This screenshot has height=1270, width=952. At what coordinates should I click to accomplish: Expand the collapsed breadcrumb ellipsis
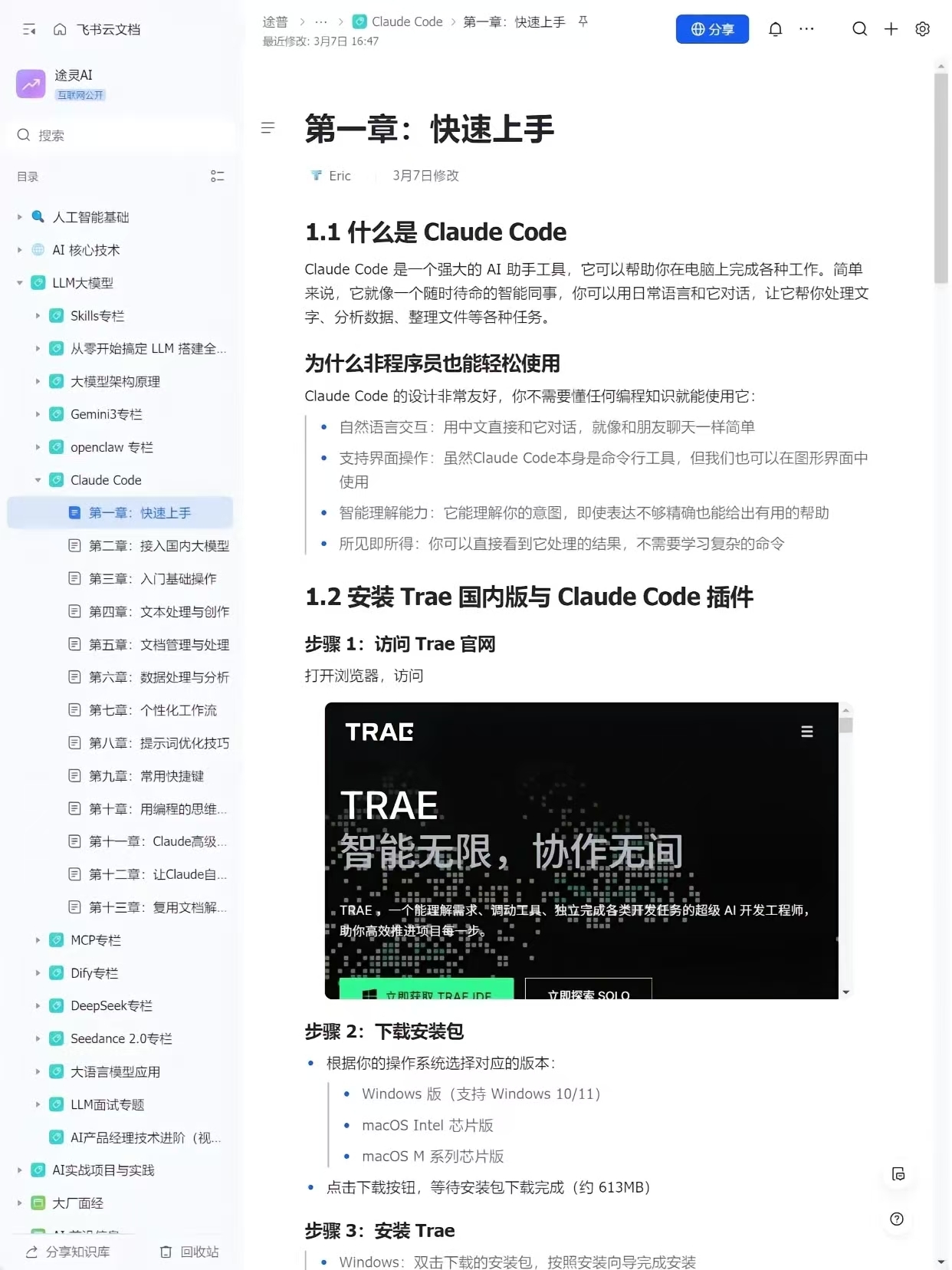coord(320,21)
